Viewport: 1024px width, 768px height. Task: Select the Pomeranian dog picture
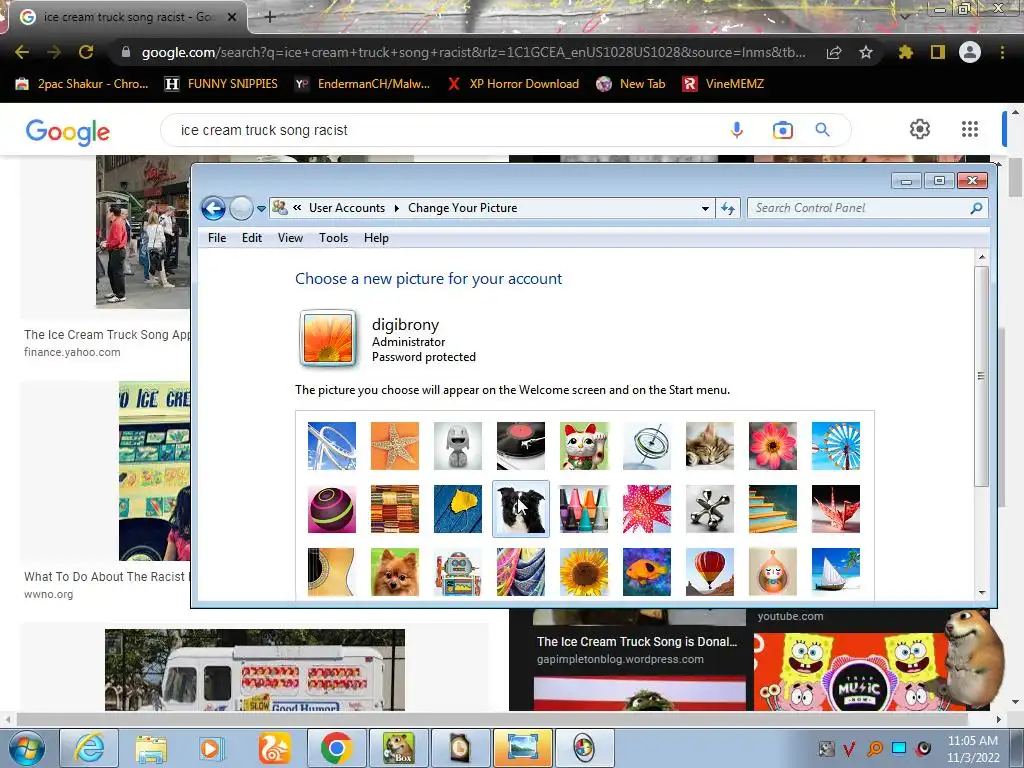click(x=394, y=571)
